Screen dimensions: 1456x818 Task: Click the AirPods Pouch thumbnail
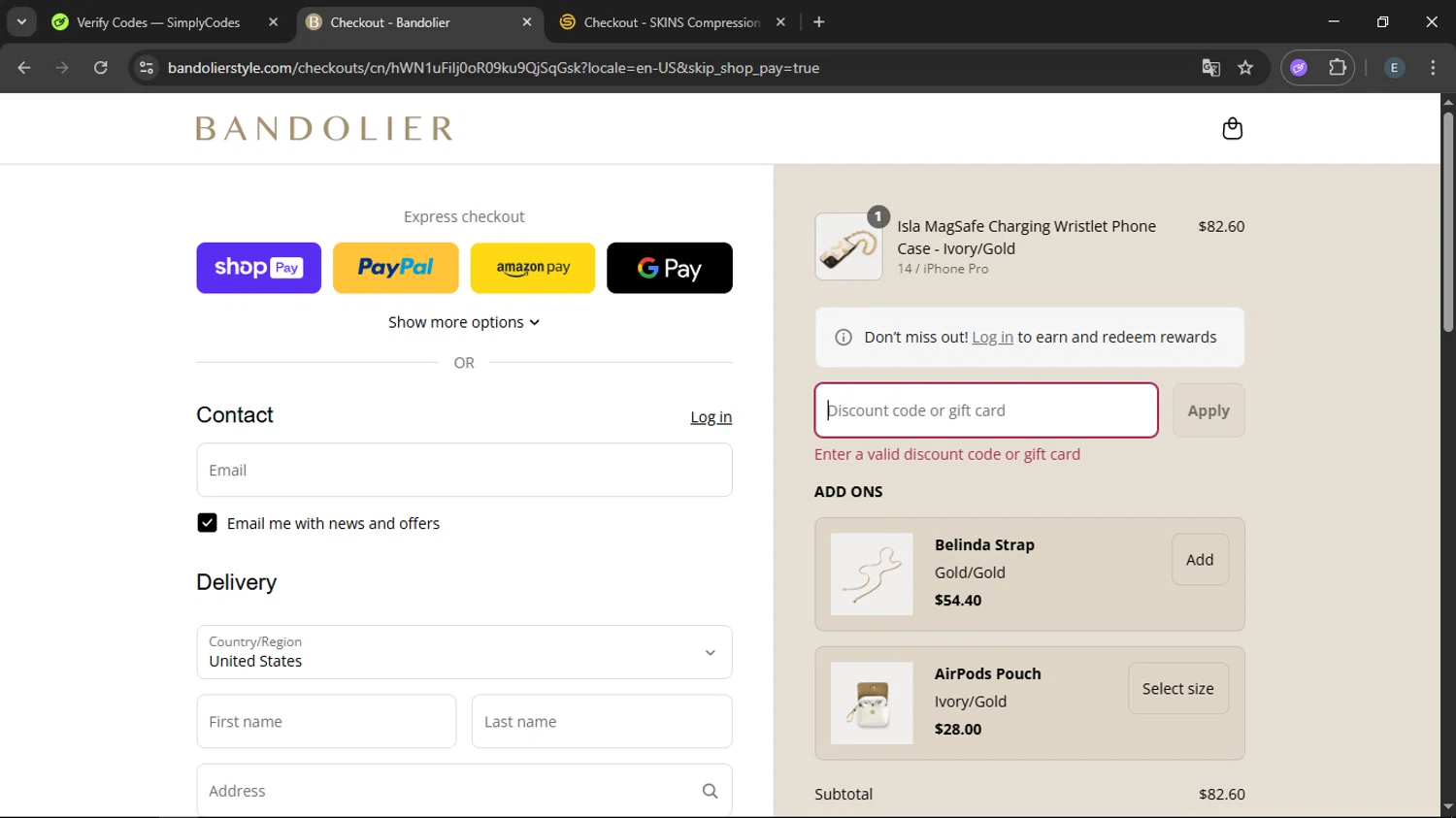click(x=872, y=703)
